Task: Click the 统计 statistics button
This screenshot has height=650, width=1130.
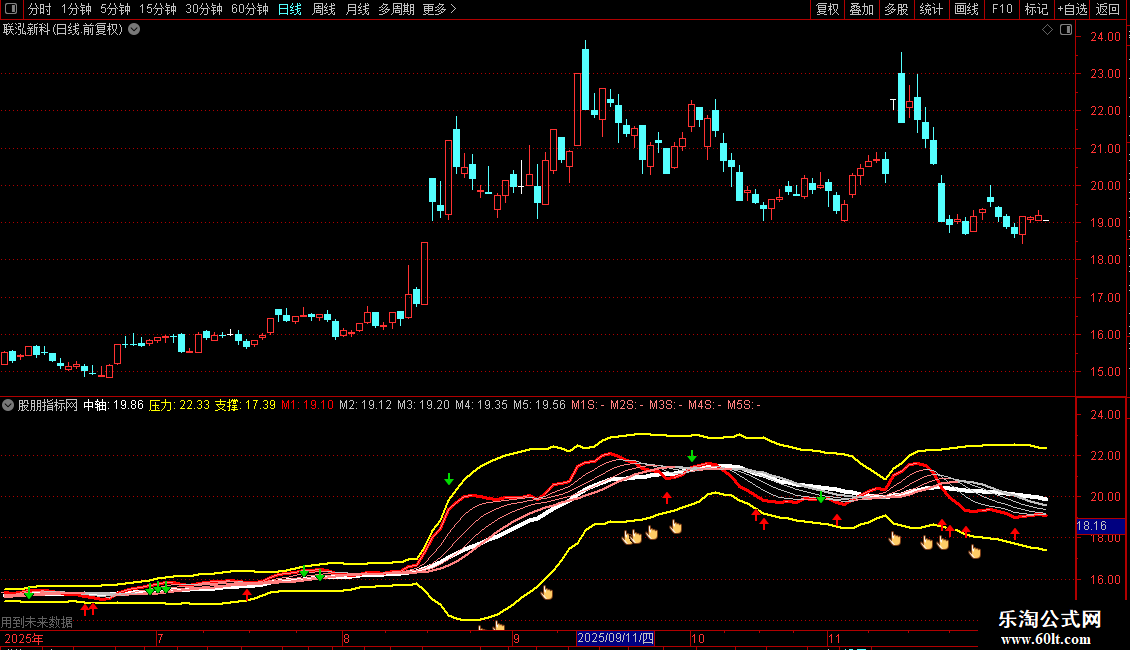Action: coord(931,9)
